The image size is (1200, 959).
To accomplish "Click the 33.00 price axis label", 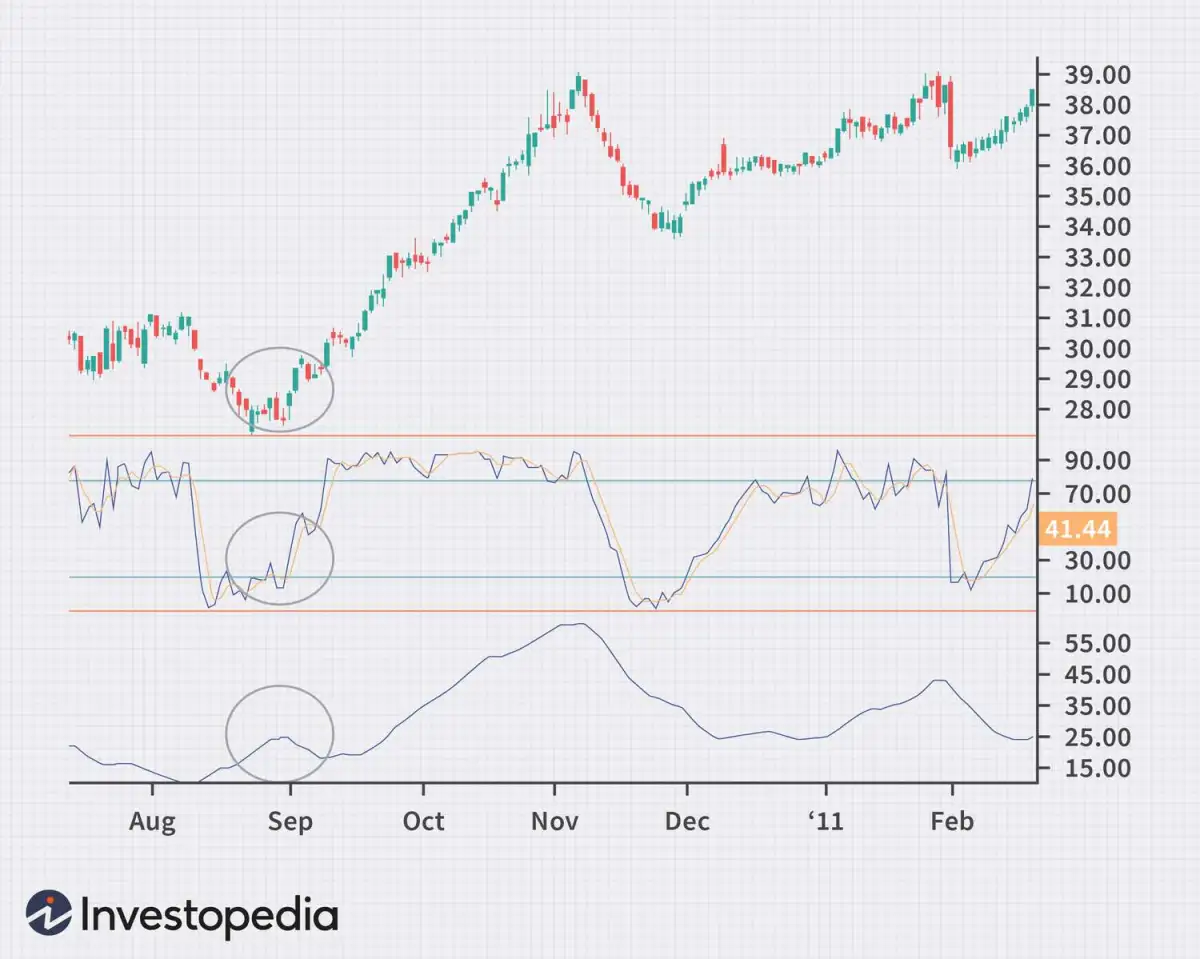I will click(x=1097, y=258).
